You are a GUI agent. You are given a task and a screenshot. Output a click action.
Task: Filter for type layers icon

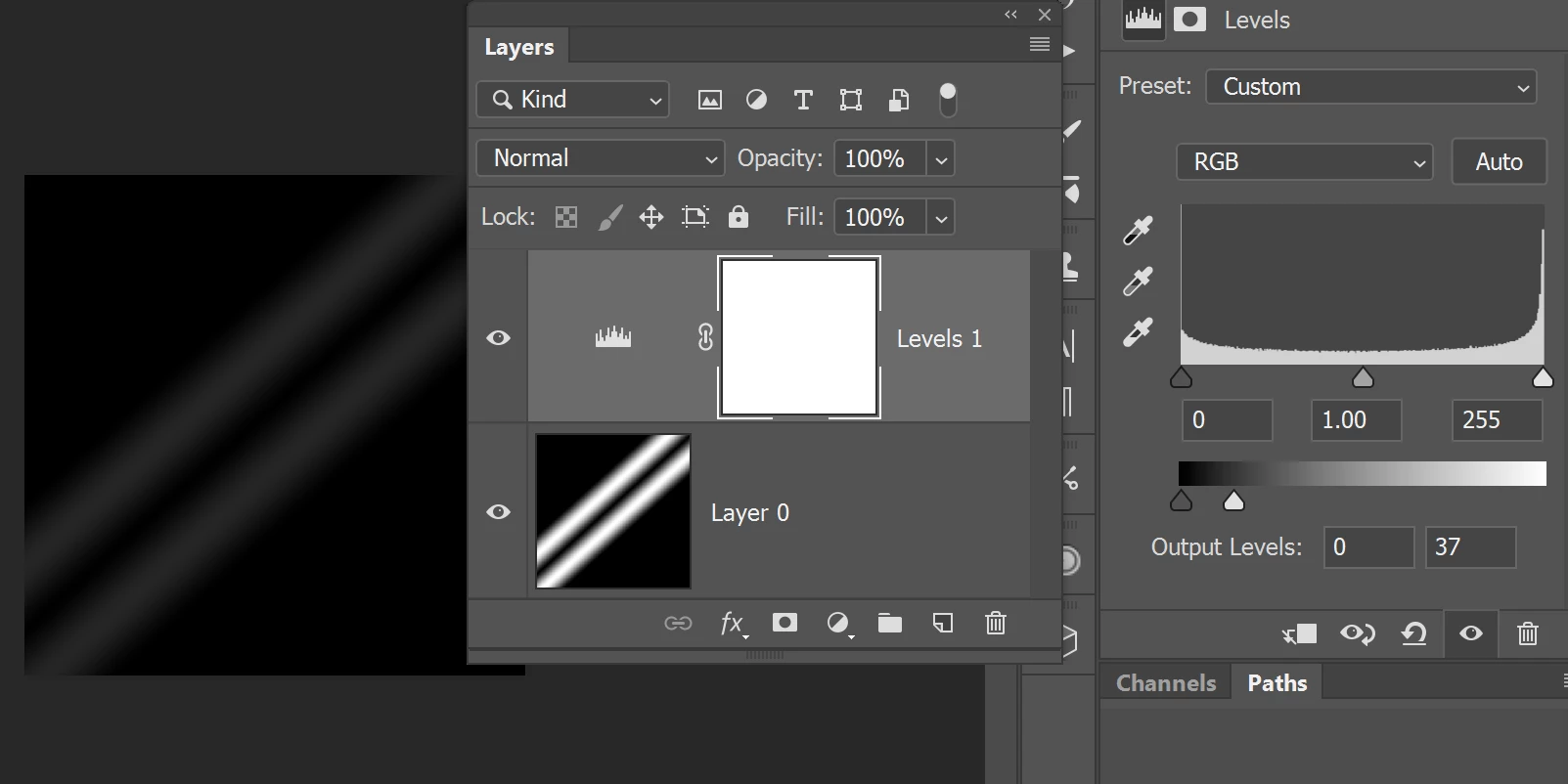803,100
